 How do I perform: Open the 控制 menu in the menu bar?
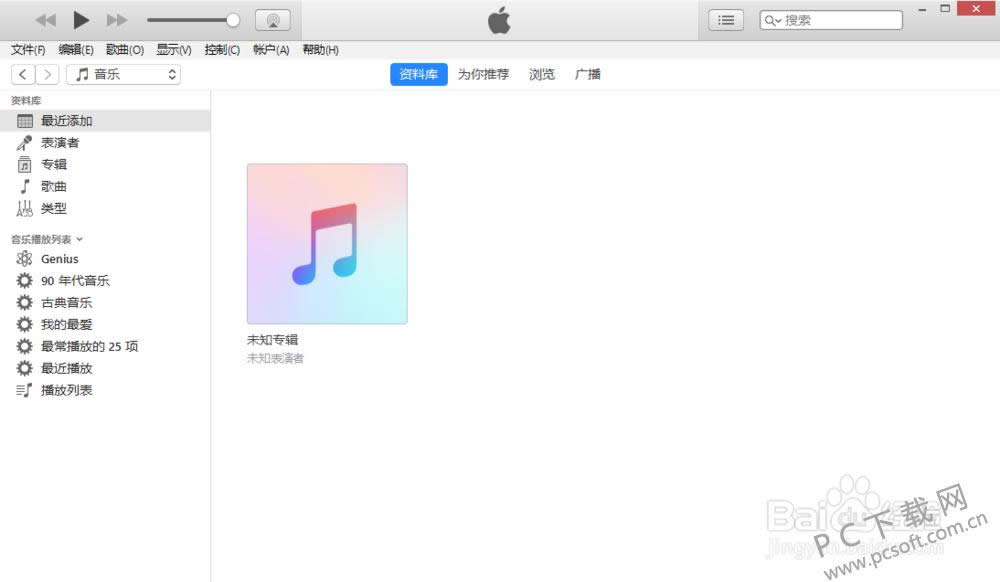(221, 49)
